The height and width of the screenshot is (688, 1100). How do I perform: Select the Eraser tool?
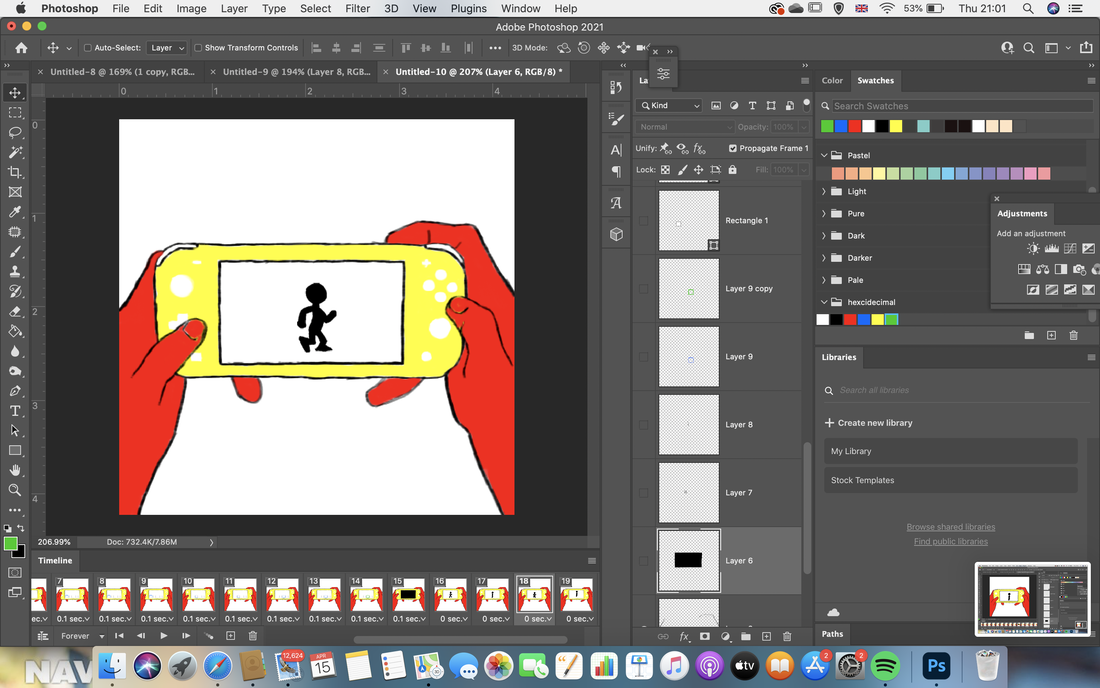click(x=15, y=311)
